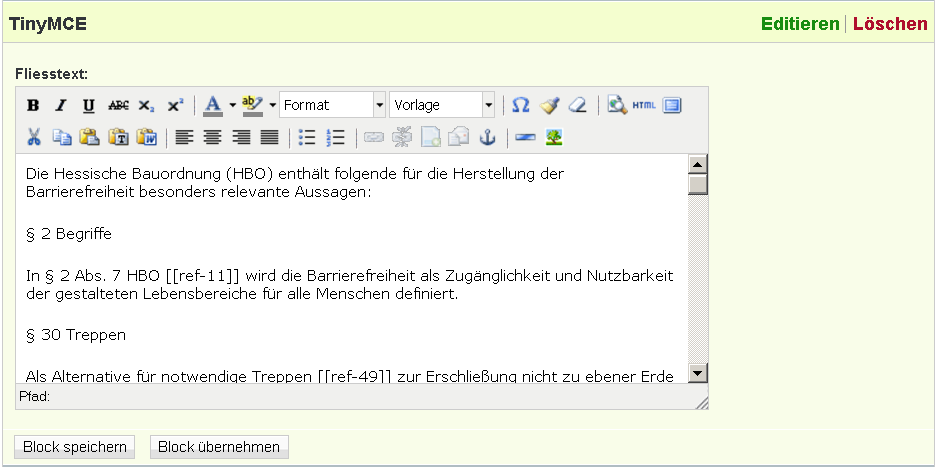The image size is (936, 467).
Task: Align text right
Action: click(x=241, y=137)
